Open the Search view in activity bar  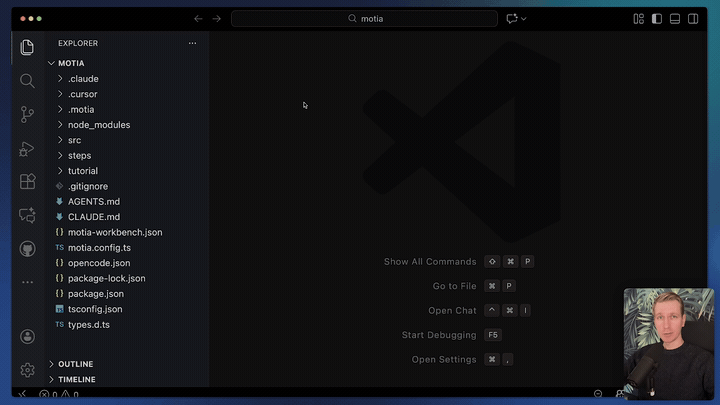click(27, 81)
